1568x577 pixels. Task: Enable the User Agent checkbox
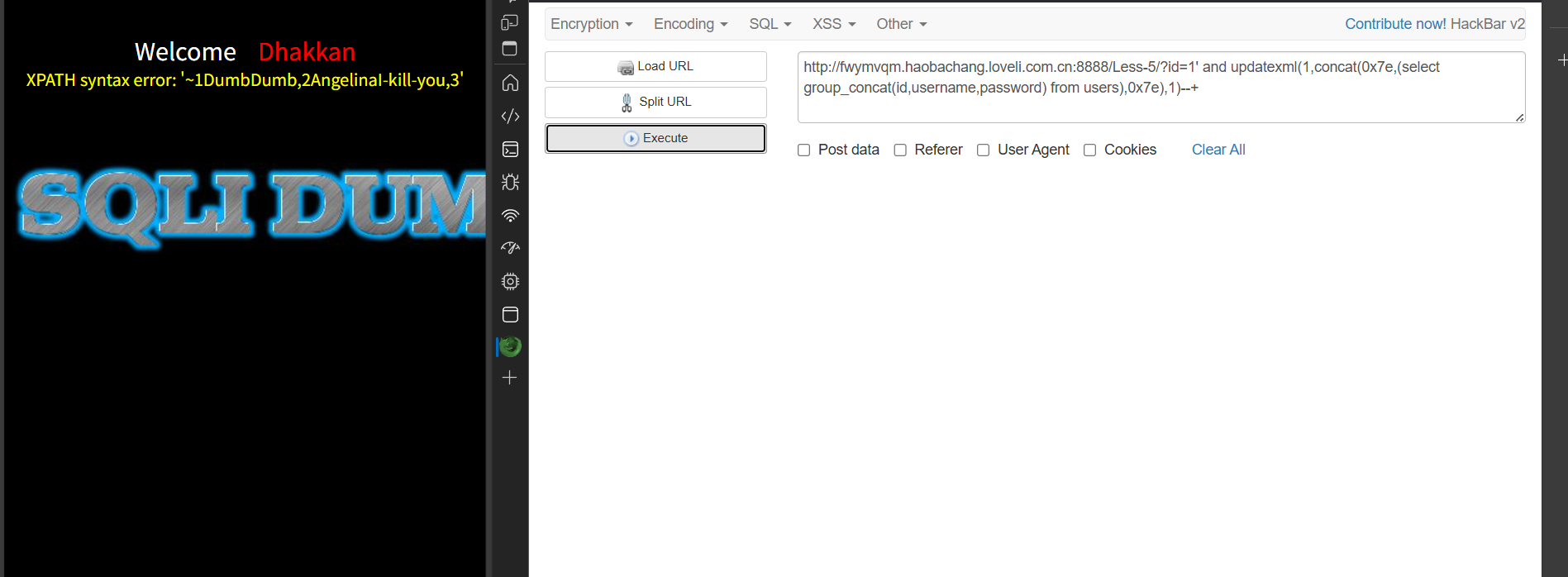[x=983, y=150]
